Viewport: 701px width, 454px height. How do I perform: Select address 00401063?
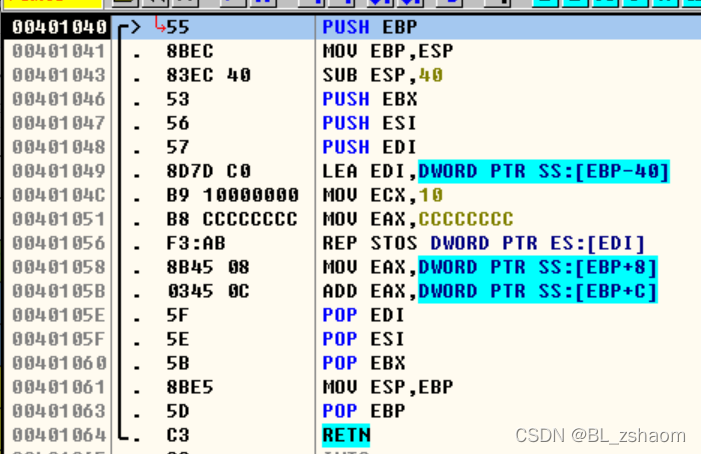(x=59, y=412)
